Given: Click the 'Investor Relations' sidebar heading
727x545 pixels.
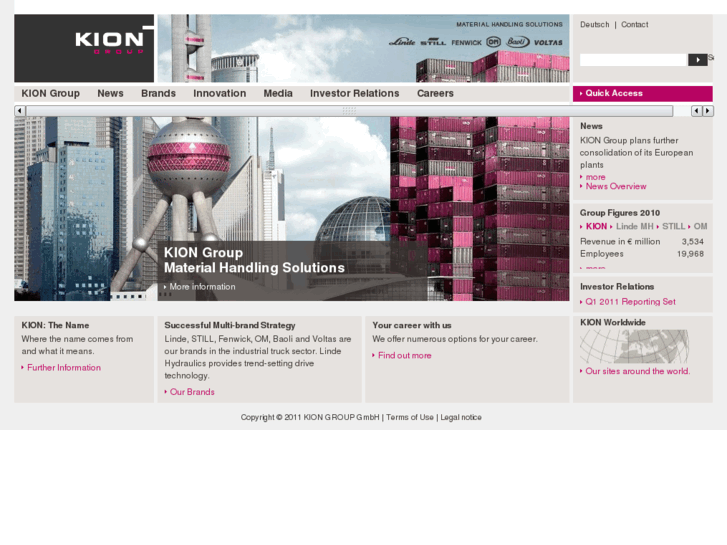Looking at the screenshot, I should point(617,287).
